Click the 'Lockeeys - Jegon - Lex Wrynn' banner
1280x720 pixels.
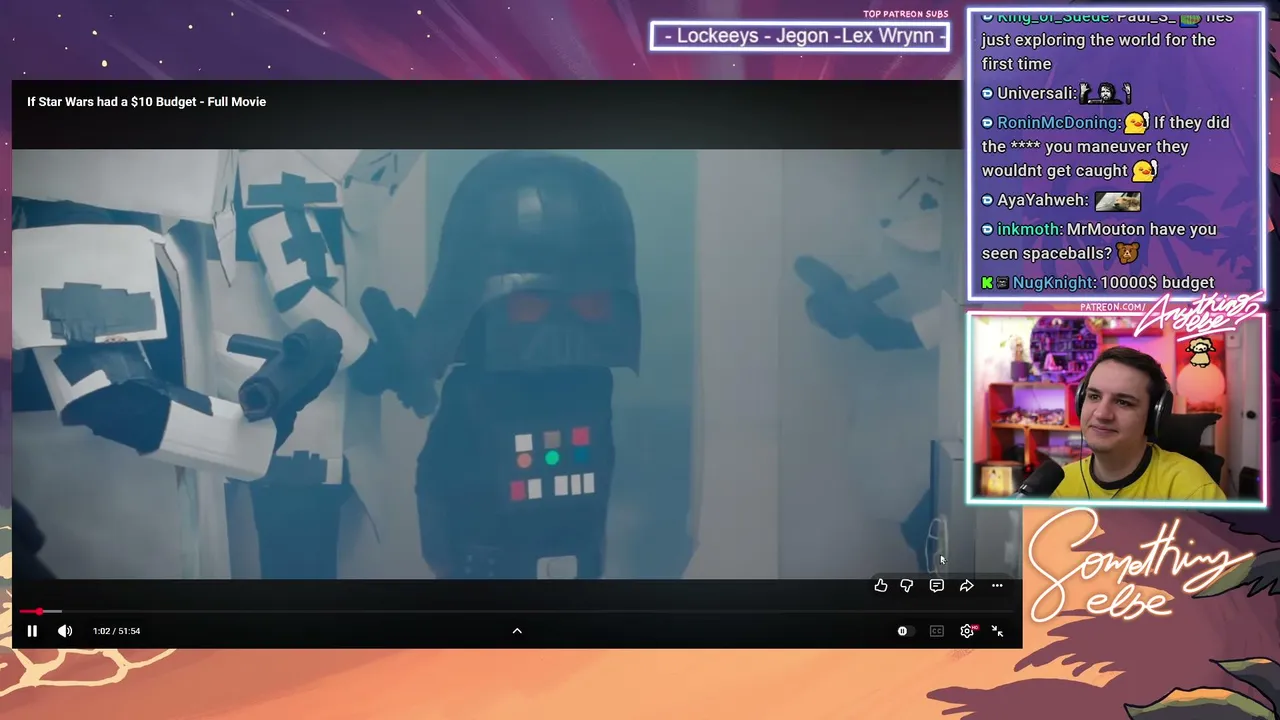click(x=800, y=36)
